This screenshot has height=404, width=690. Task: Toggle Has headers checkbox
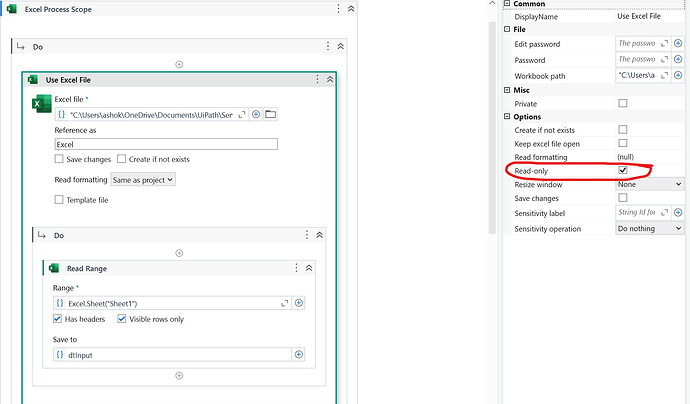tap(57, 319)
